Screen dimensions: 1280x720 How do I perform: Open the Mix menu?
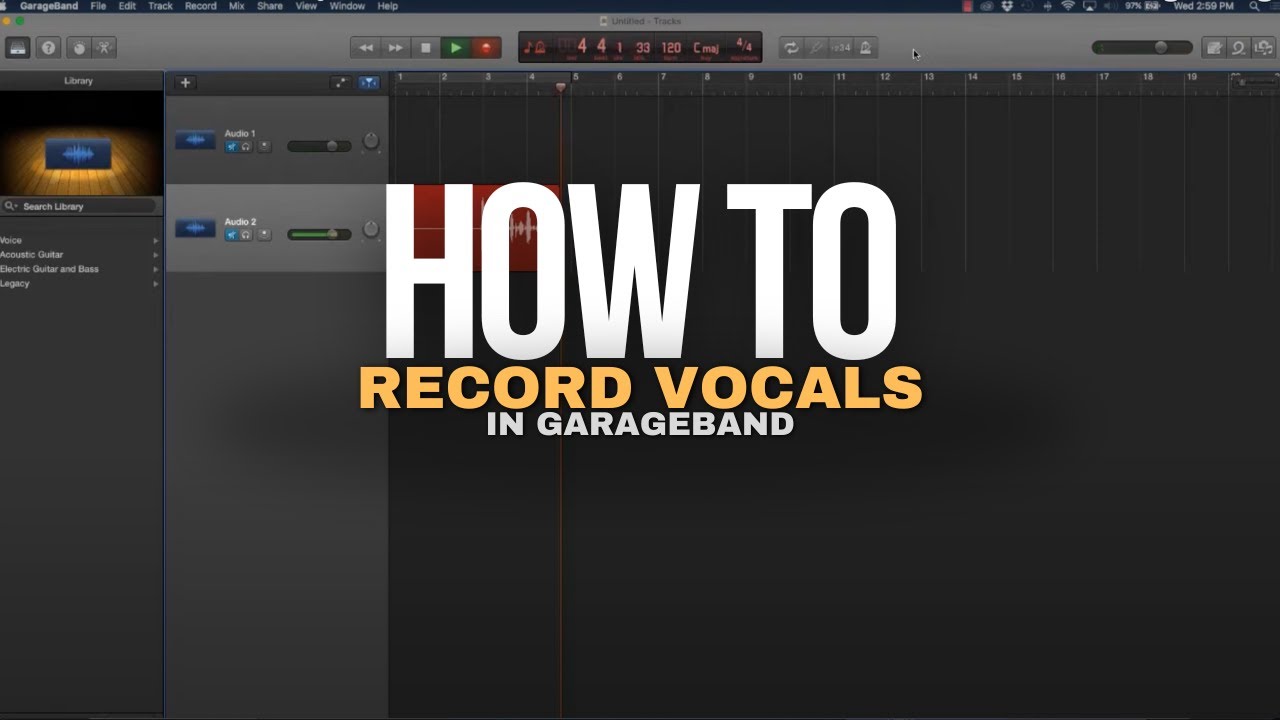(x=236, y=6)
